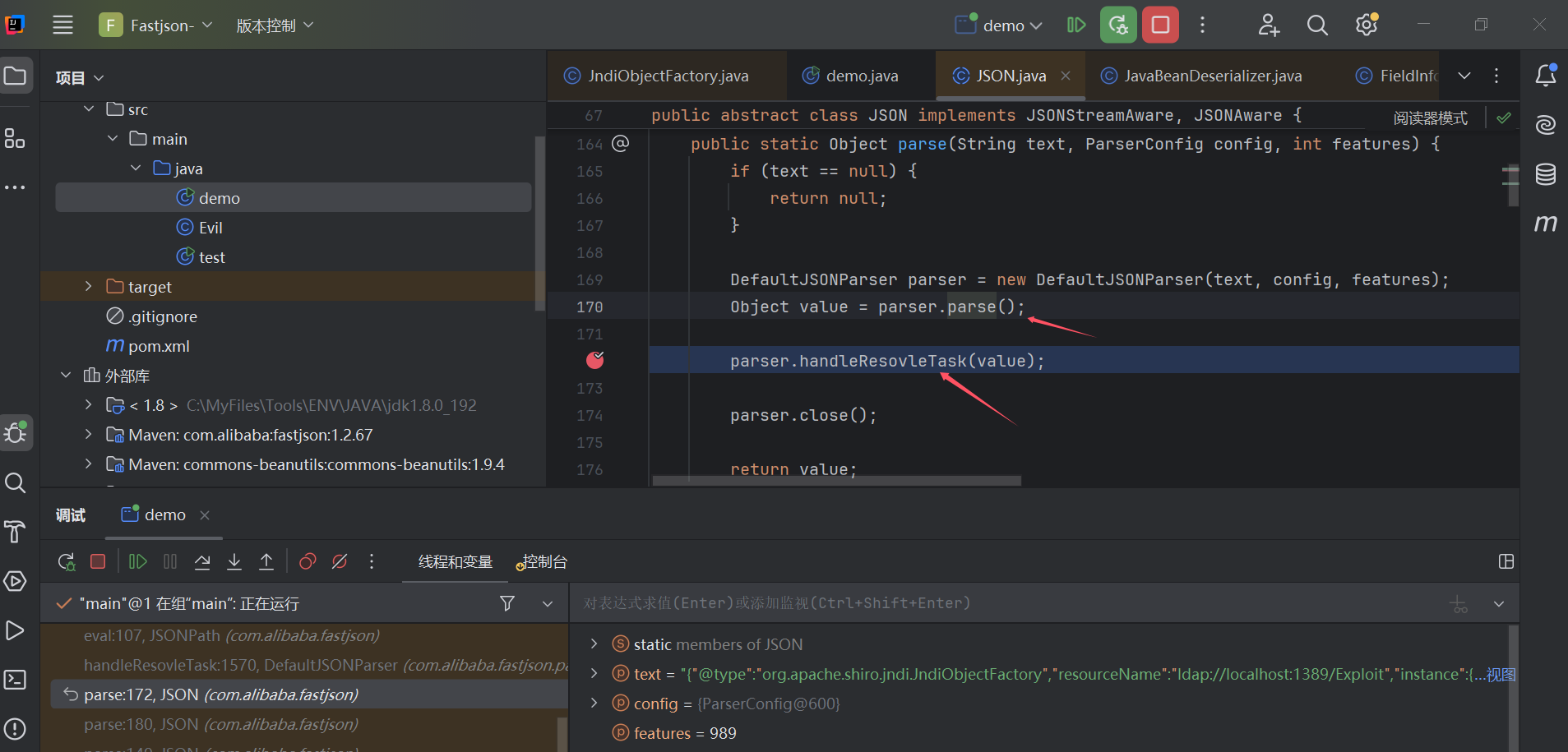This screenshot has height=752, width=1568.
Task: Open the Build hammer tool window
Action: 15,532
